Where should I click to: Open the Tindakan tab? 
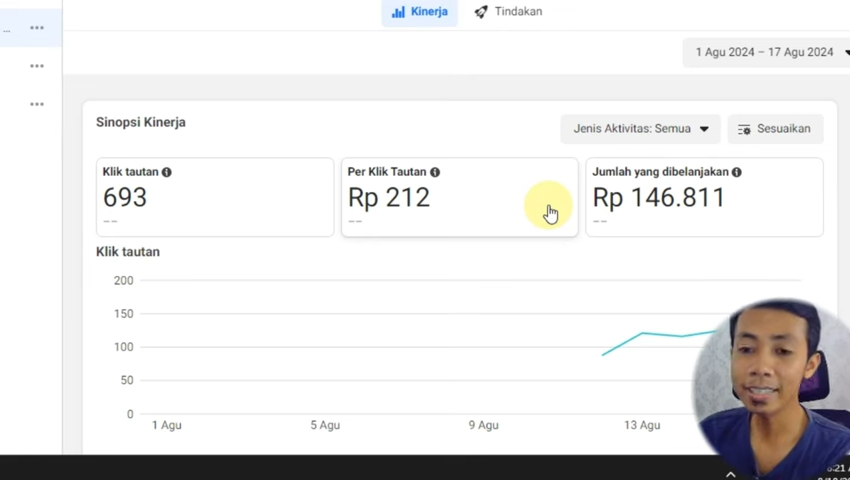pyautogui.click(x=508, y=12)
